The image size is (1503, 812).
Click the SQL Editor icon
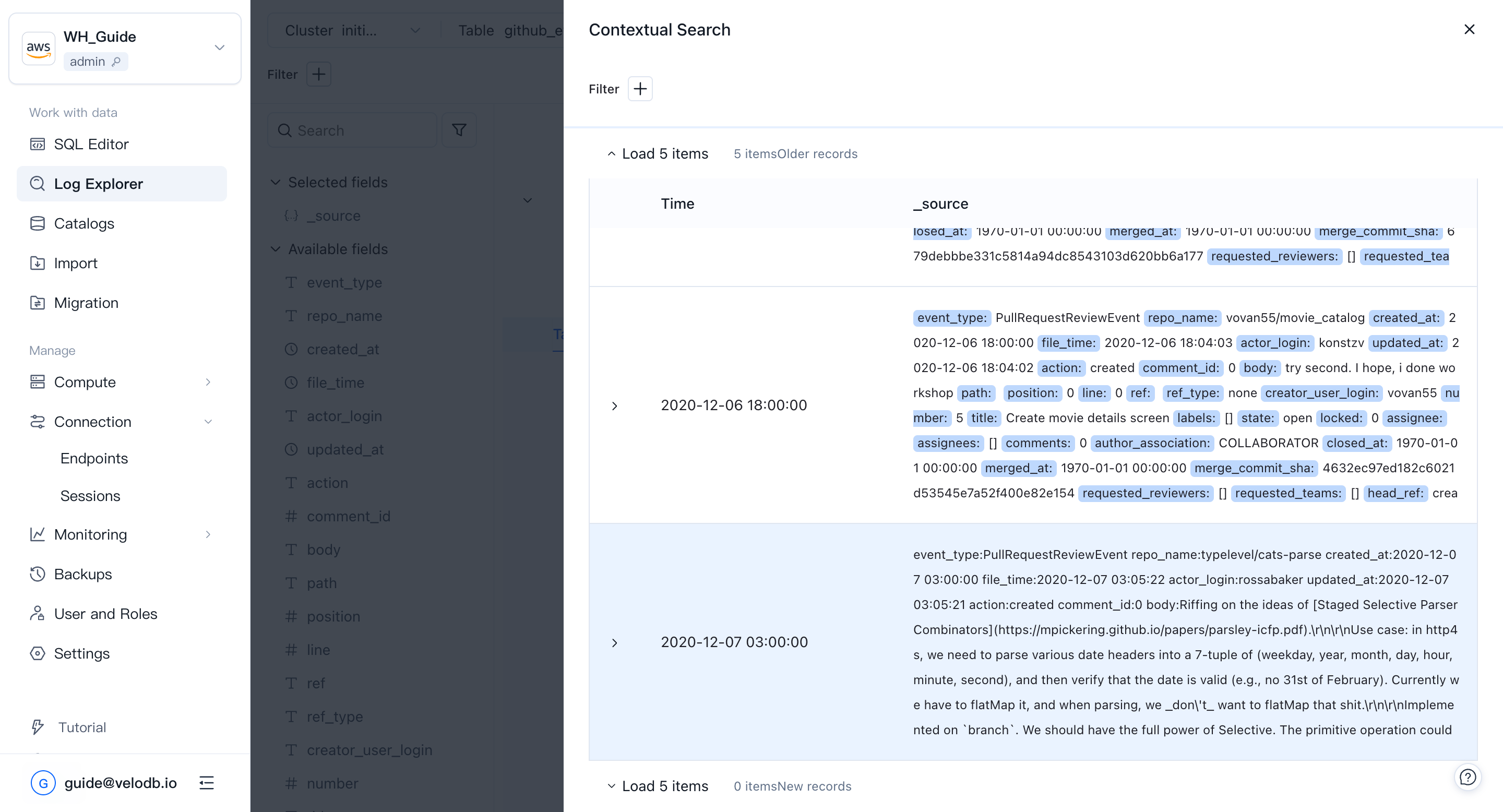click(x=38, y=144)
